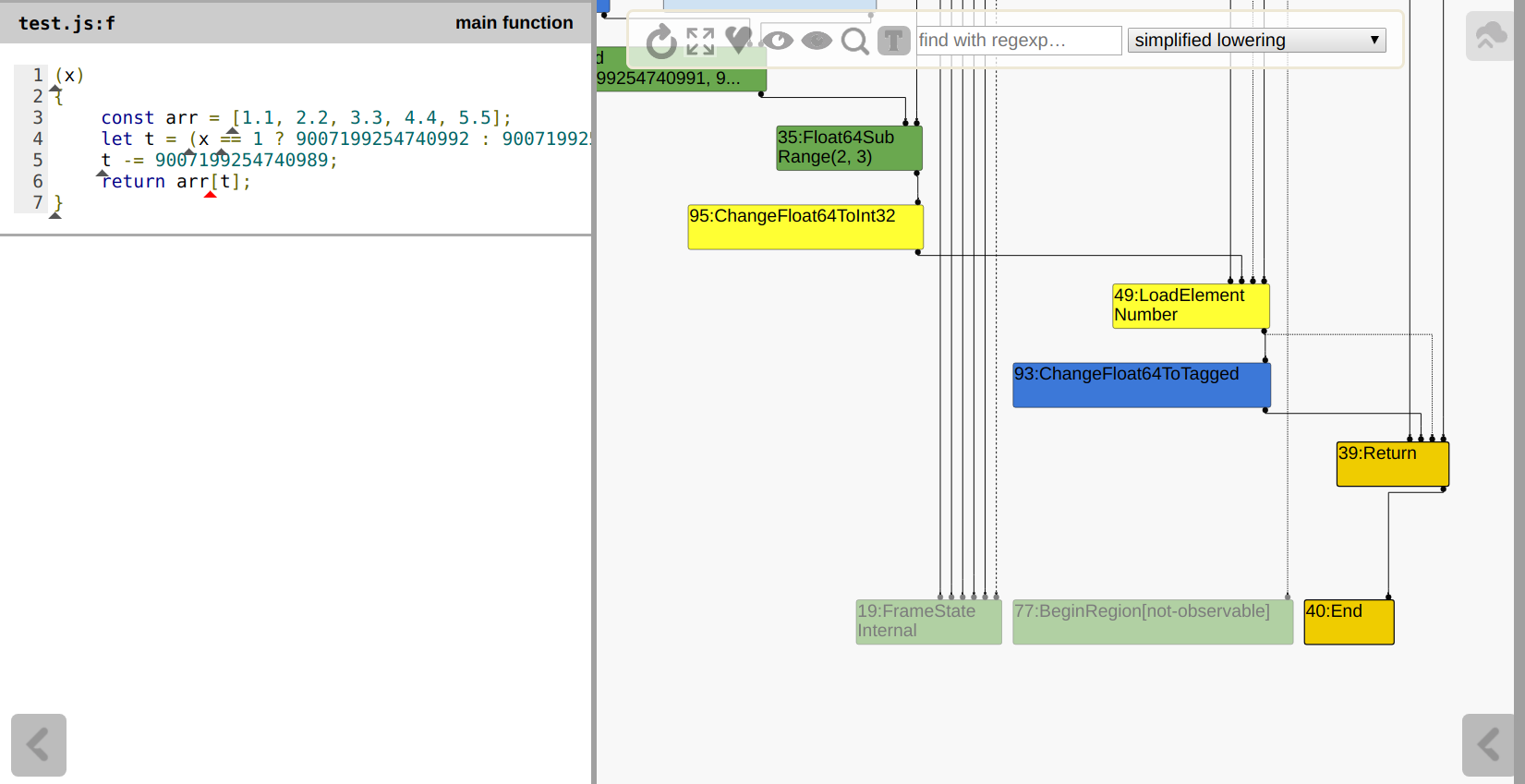Viewport: 1525px width, 784px height.
Task: Click the magnifier zoom-to-selection icon
Action: [855, 42]
